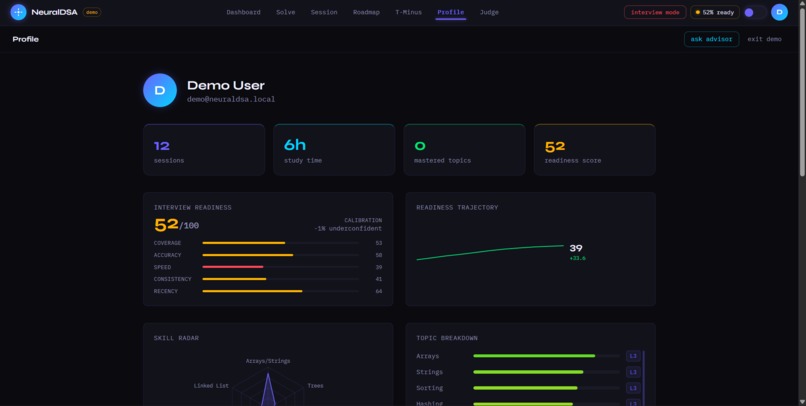Click the NeuralDSA logo icon

click(x=19, y=12)
